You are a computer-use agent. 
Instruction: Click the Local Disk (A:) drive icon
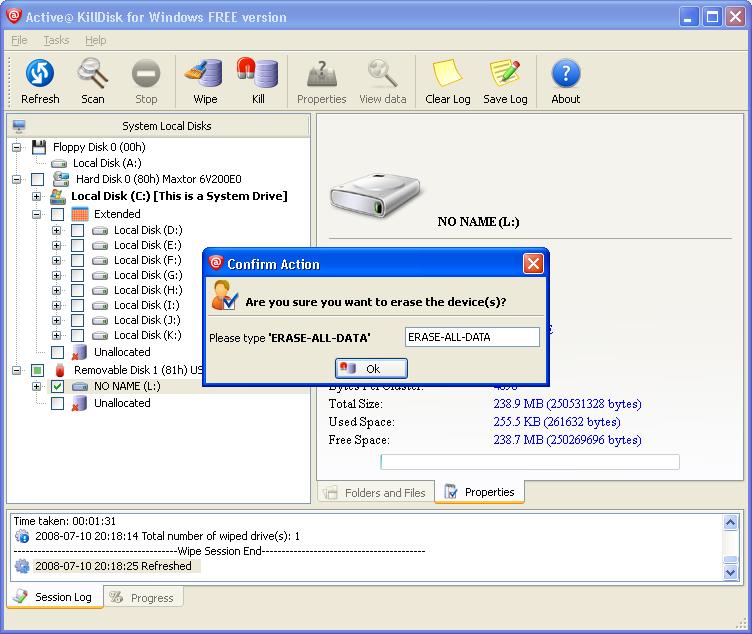pyautogui.click(x=59, y=164)
